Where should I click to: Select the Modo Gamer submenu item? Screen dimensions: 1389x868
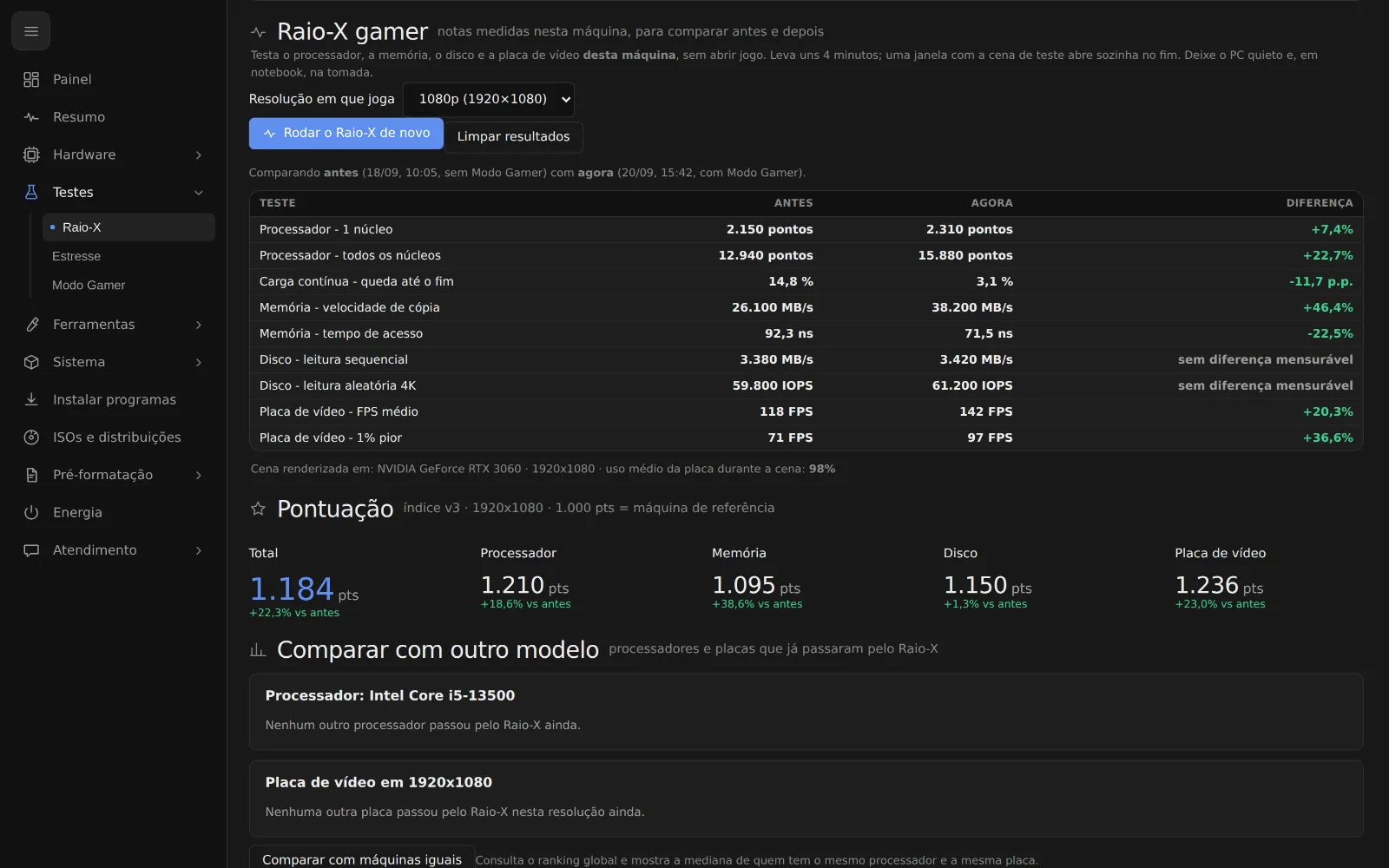click(128, 285)
